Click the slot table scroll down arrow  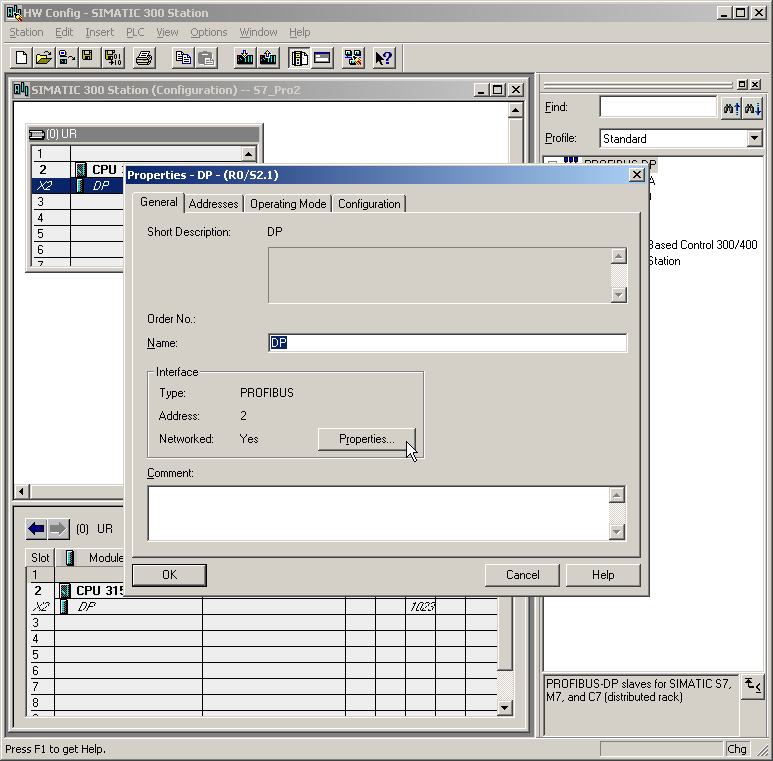504,708
